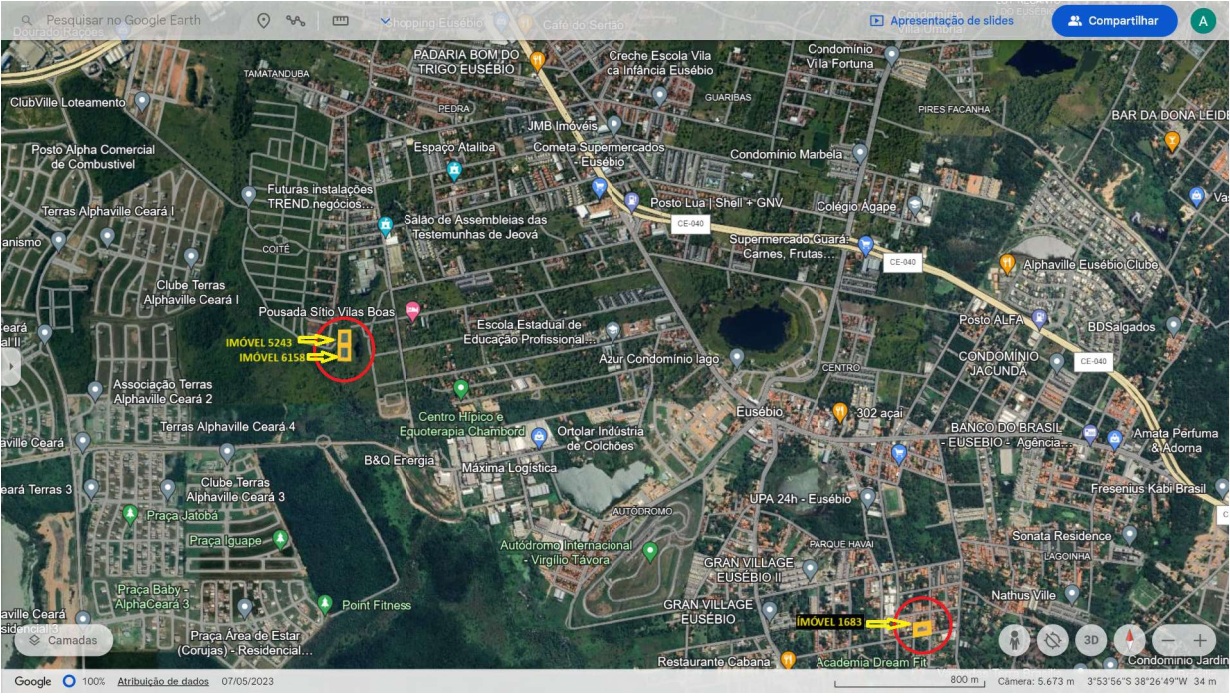
Task: Click the ClubVille Loteamento pin
Action: click(x=142, y=101)
